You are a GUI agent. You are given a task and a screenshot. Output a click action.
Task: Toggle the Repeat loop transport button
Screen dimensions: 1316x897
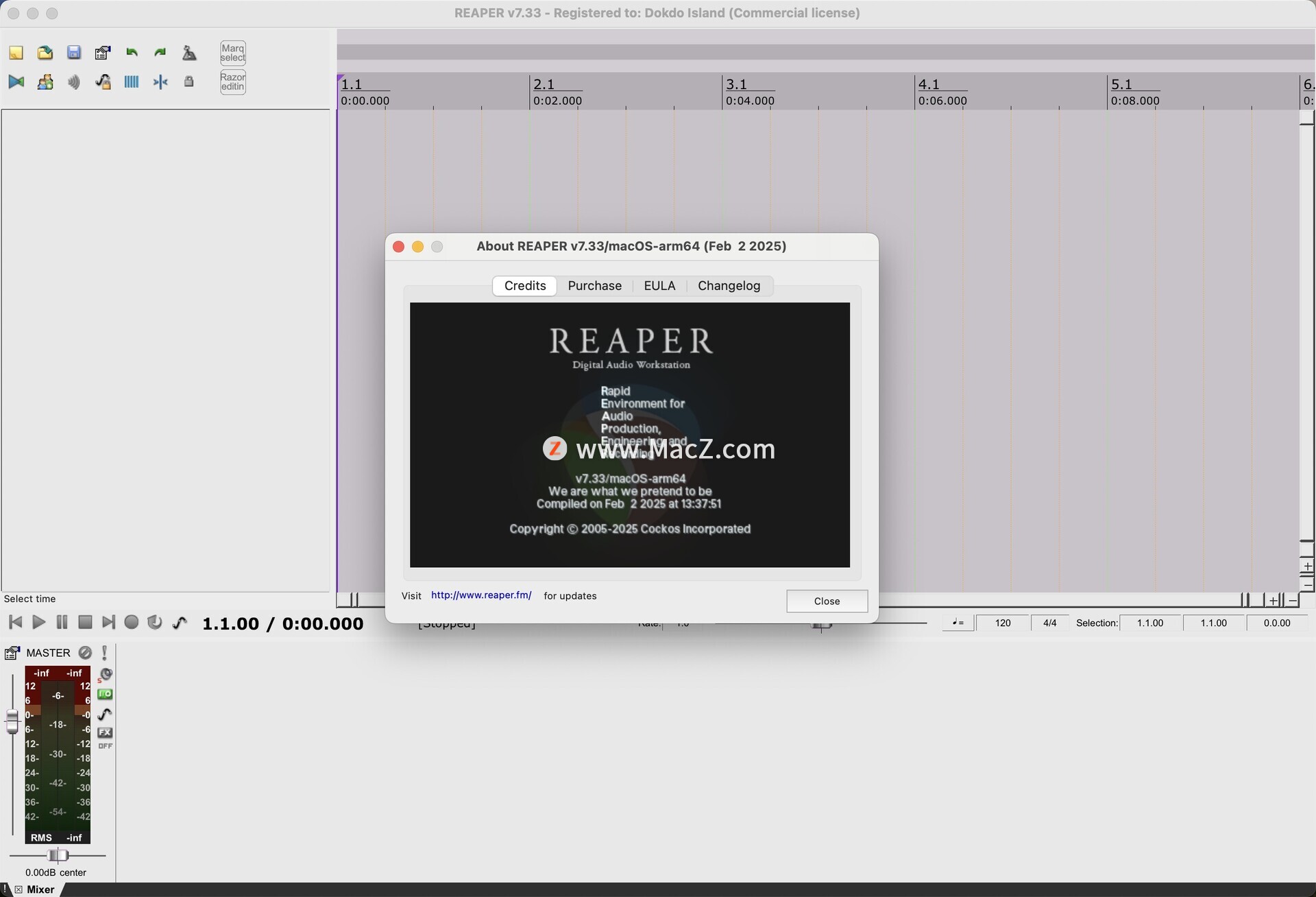[155, 623]
